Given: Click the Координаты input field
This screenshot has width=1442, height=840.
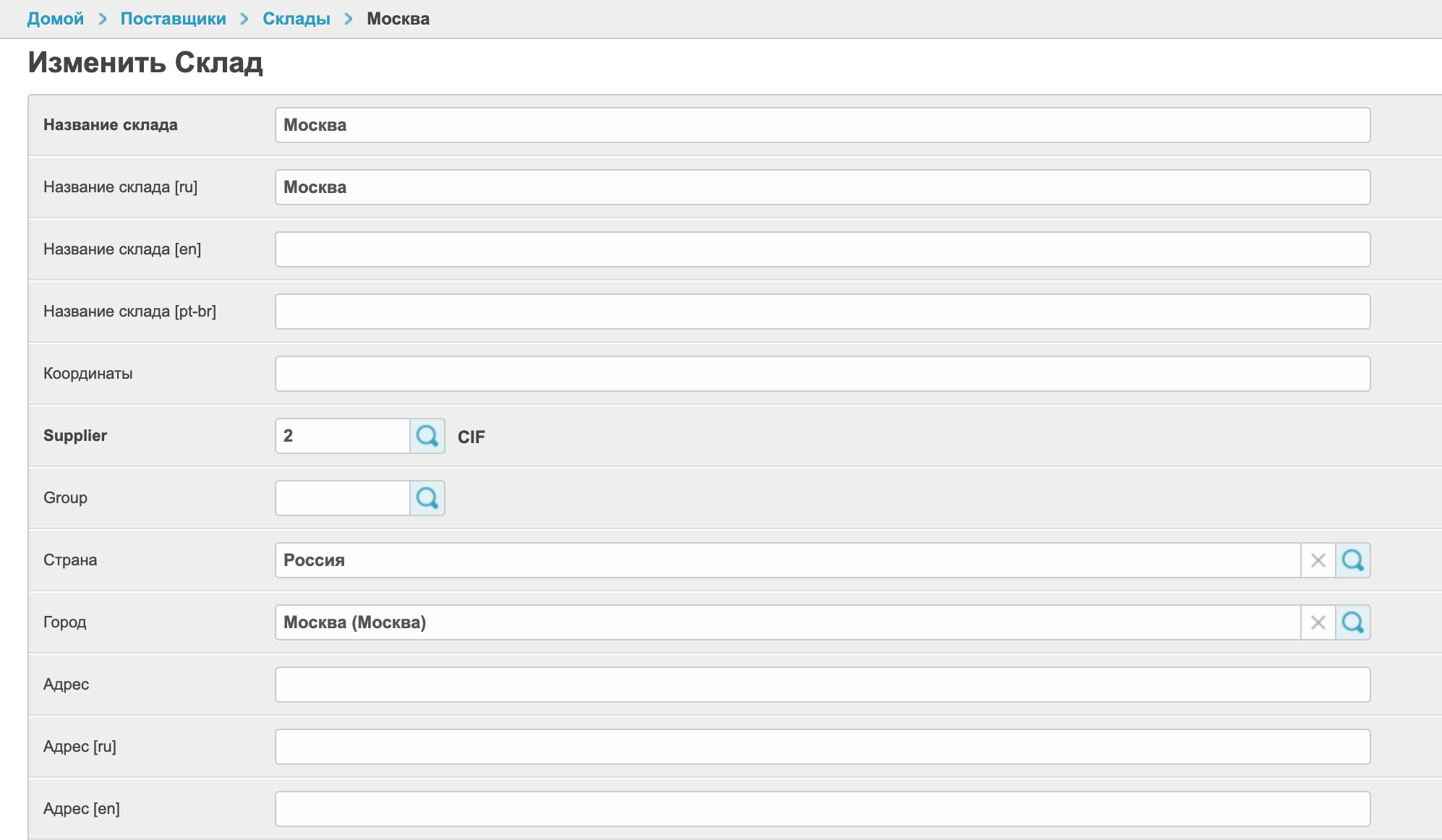Looking at the screenshot, I should click(x=822, y=374).
